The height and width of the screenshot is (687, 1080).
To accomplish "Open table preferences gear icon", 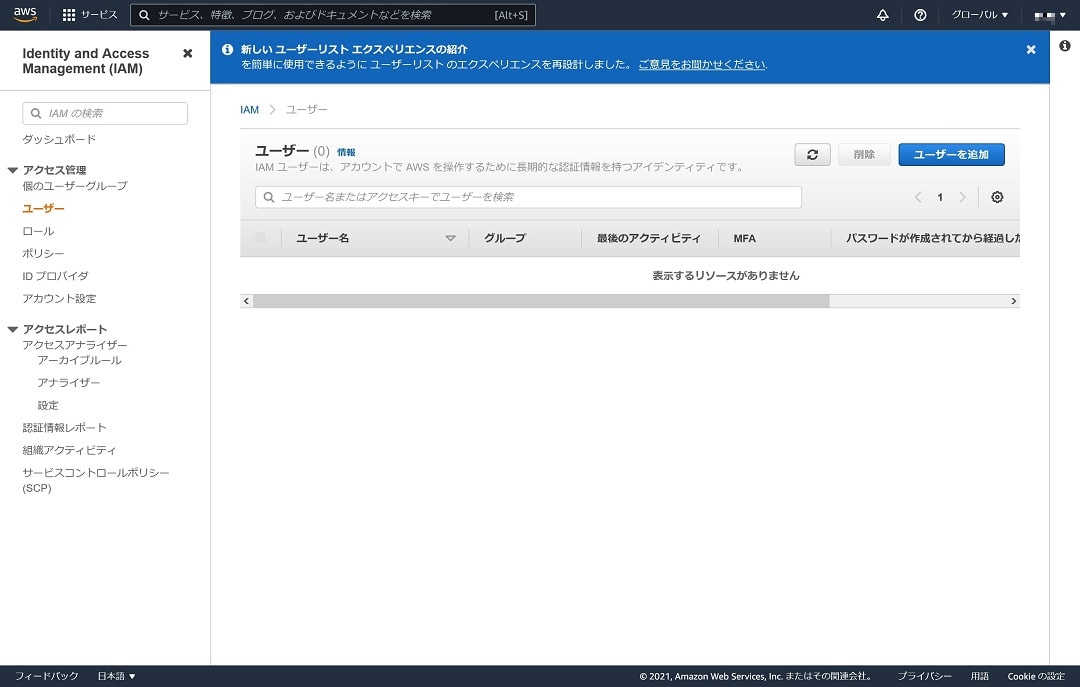I will (x=997, y=197).
